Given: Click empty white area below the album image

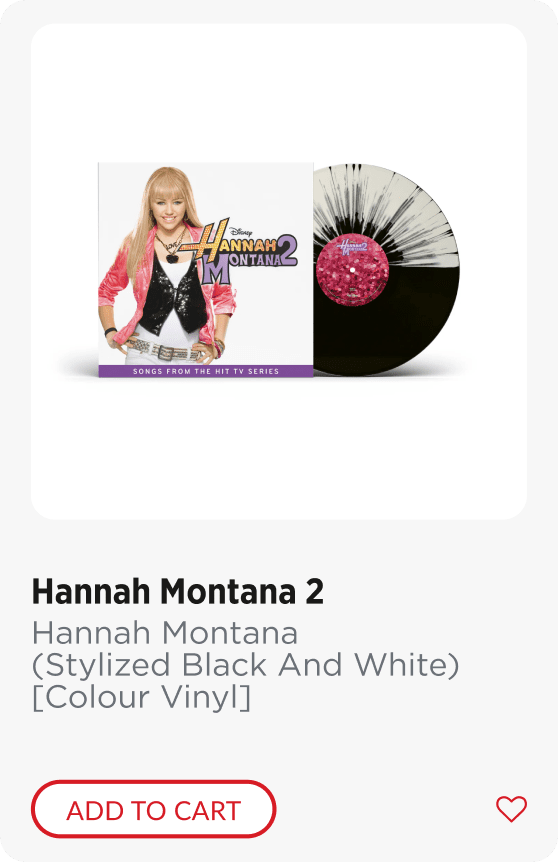Looking at the screenshot, I should 279,448.
